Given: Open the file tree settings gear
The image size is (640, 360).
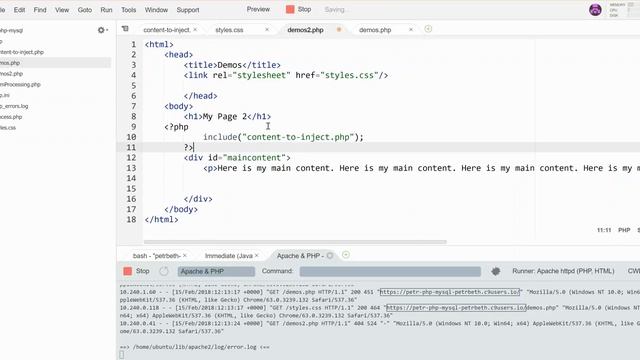Looking at the screenshot, I should [x=102, y=30].
